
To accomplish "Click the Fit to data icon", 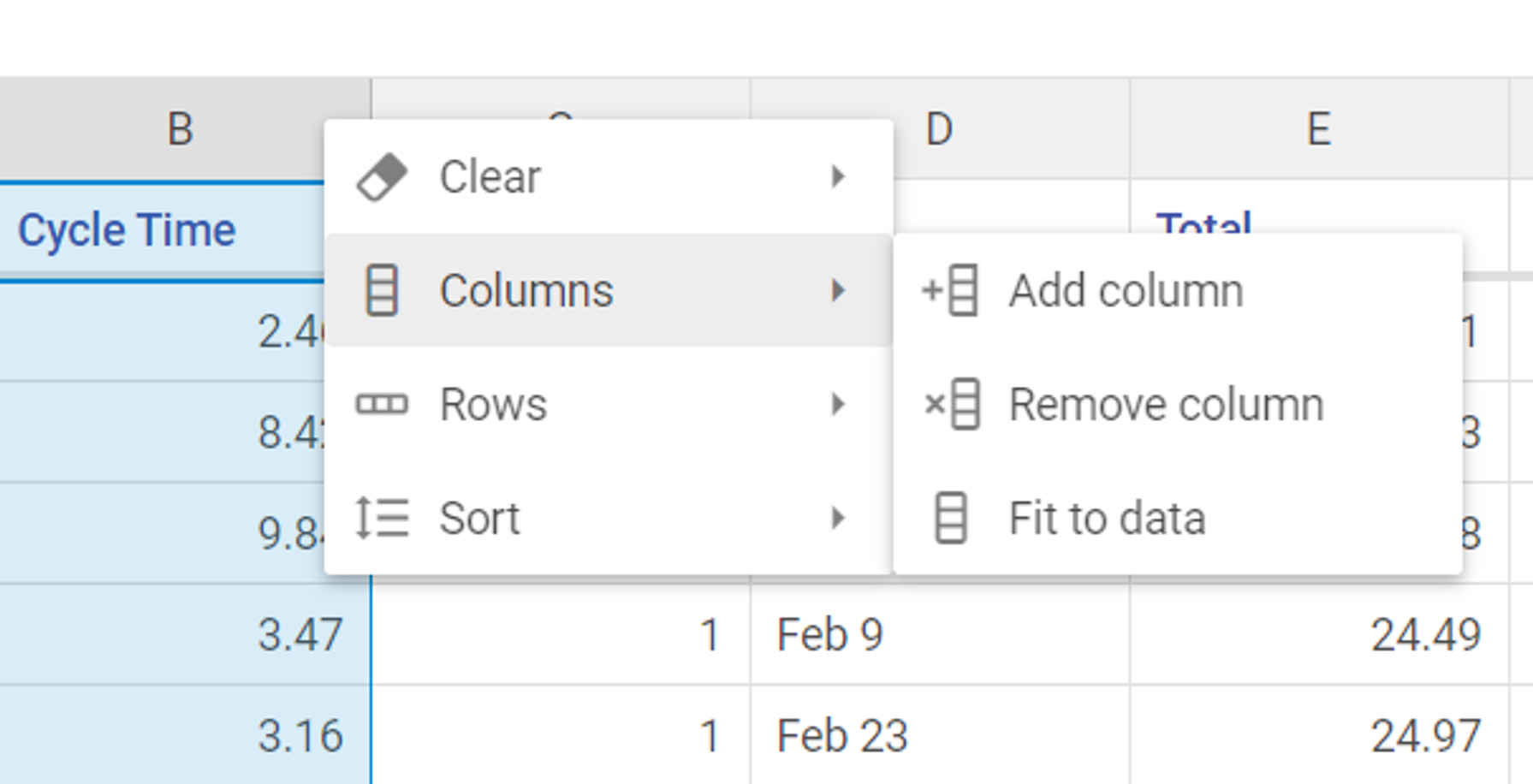I will [951, 518].
